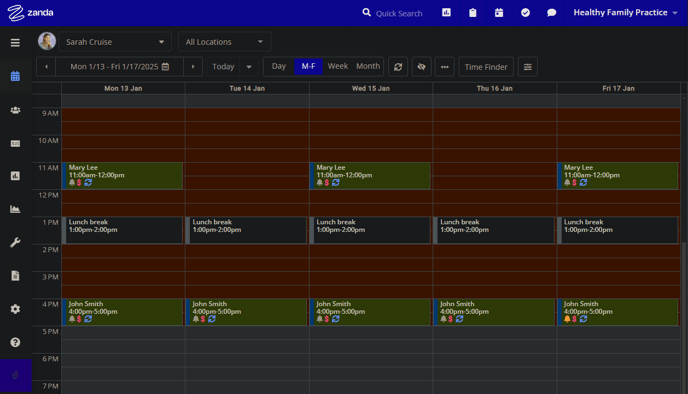Open the Today dropdown arrow
The width and height of the screenshot is (688, 394).
(x=249, y=67)
